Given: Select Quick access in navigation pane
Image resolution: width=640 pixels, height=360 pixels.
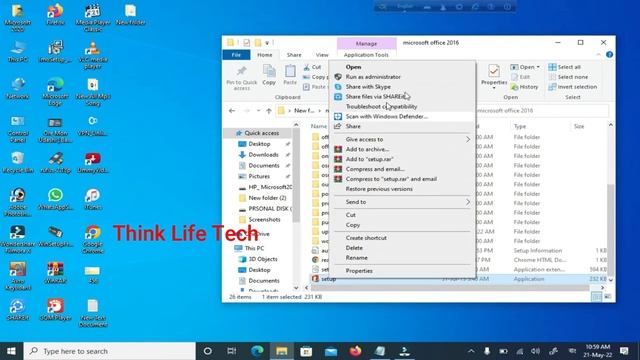Looking at the screenshot, I should coord(261,133).
